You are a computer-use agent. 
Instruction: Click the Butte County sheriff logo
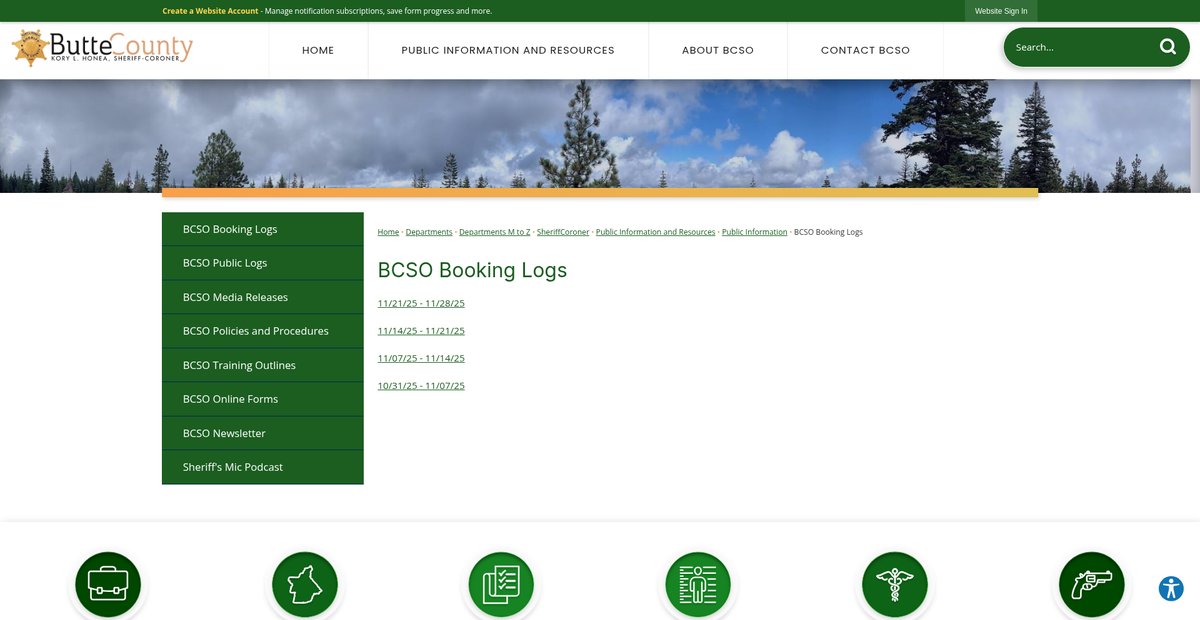click(102, 48)
